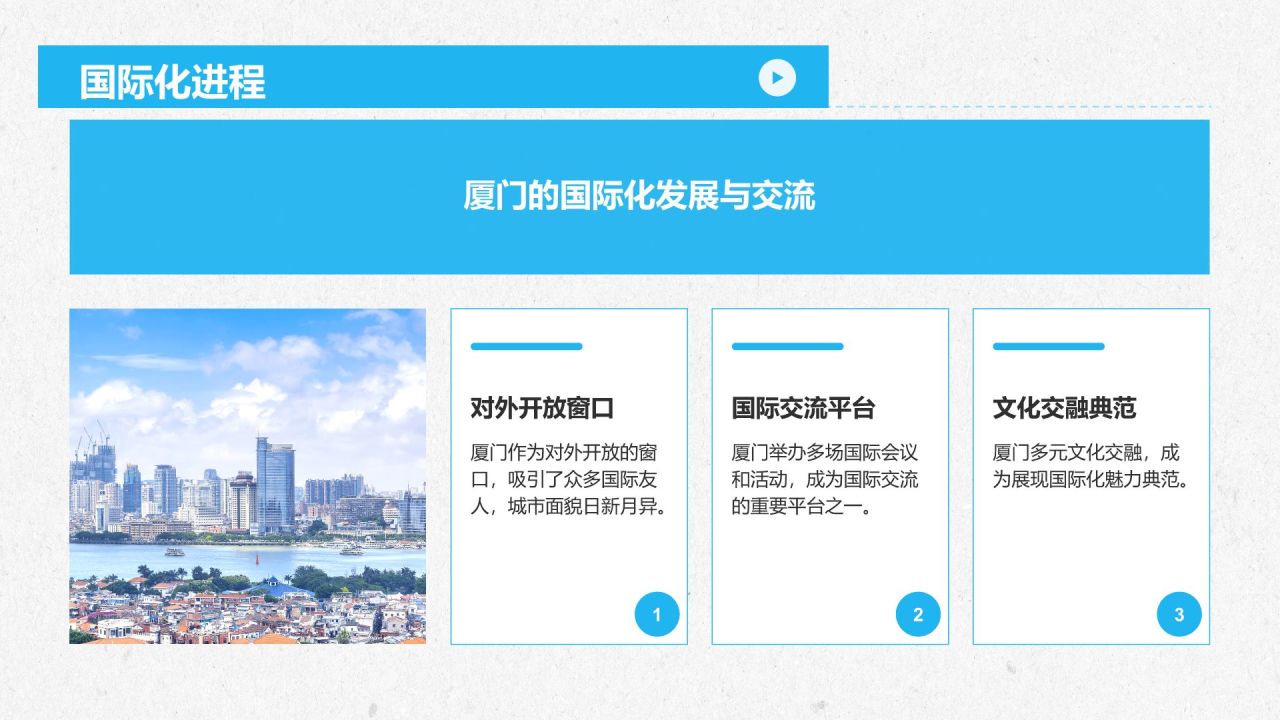Screen dimensions: 1280x720
Task: Select the Xiamen city skyline photo
Action: click(247, 476)
